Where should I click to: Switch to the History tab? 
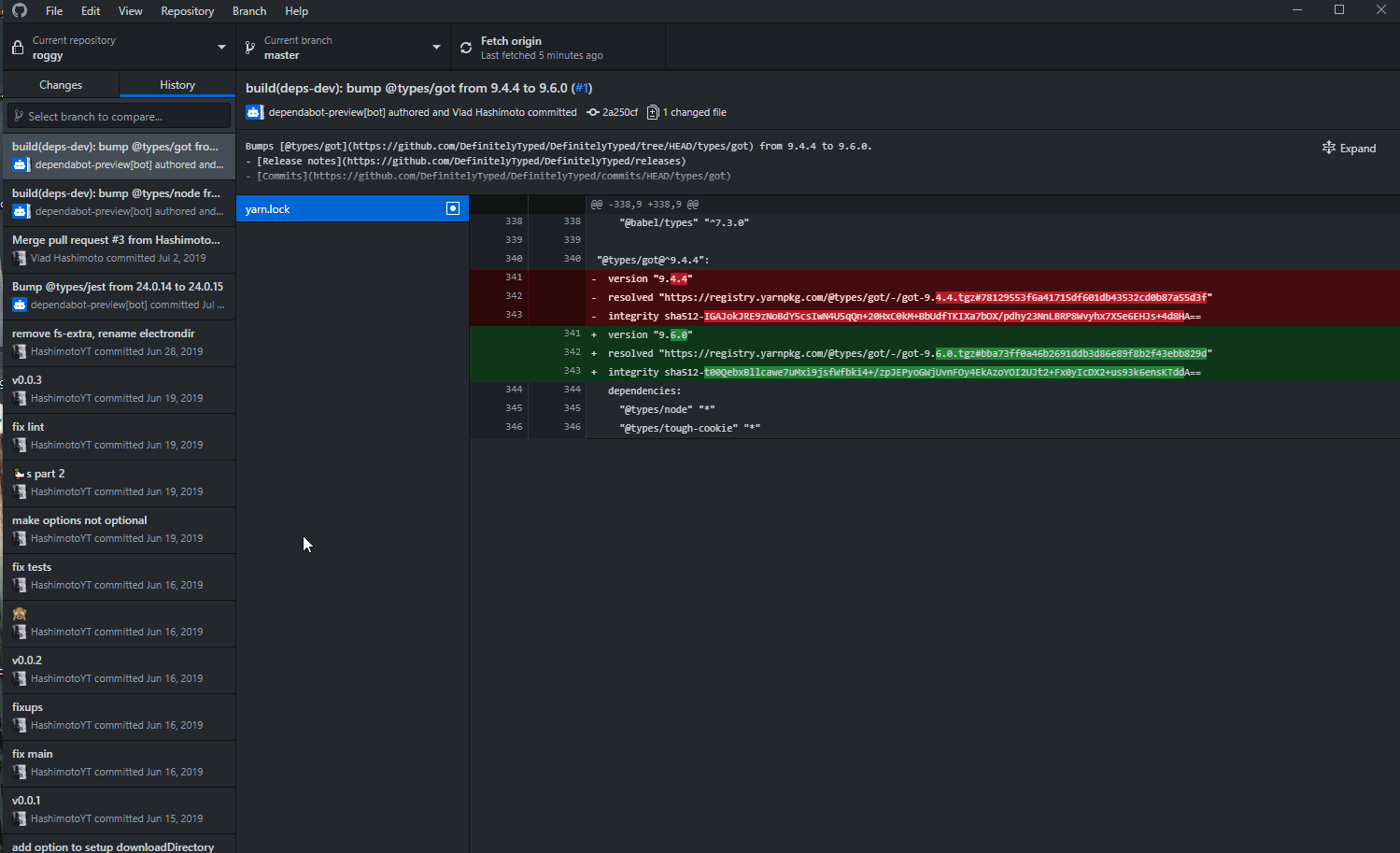pyautogui.click(x=177, y=85)
